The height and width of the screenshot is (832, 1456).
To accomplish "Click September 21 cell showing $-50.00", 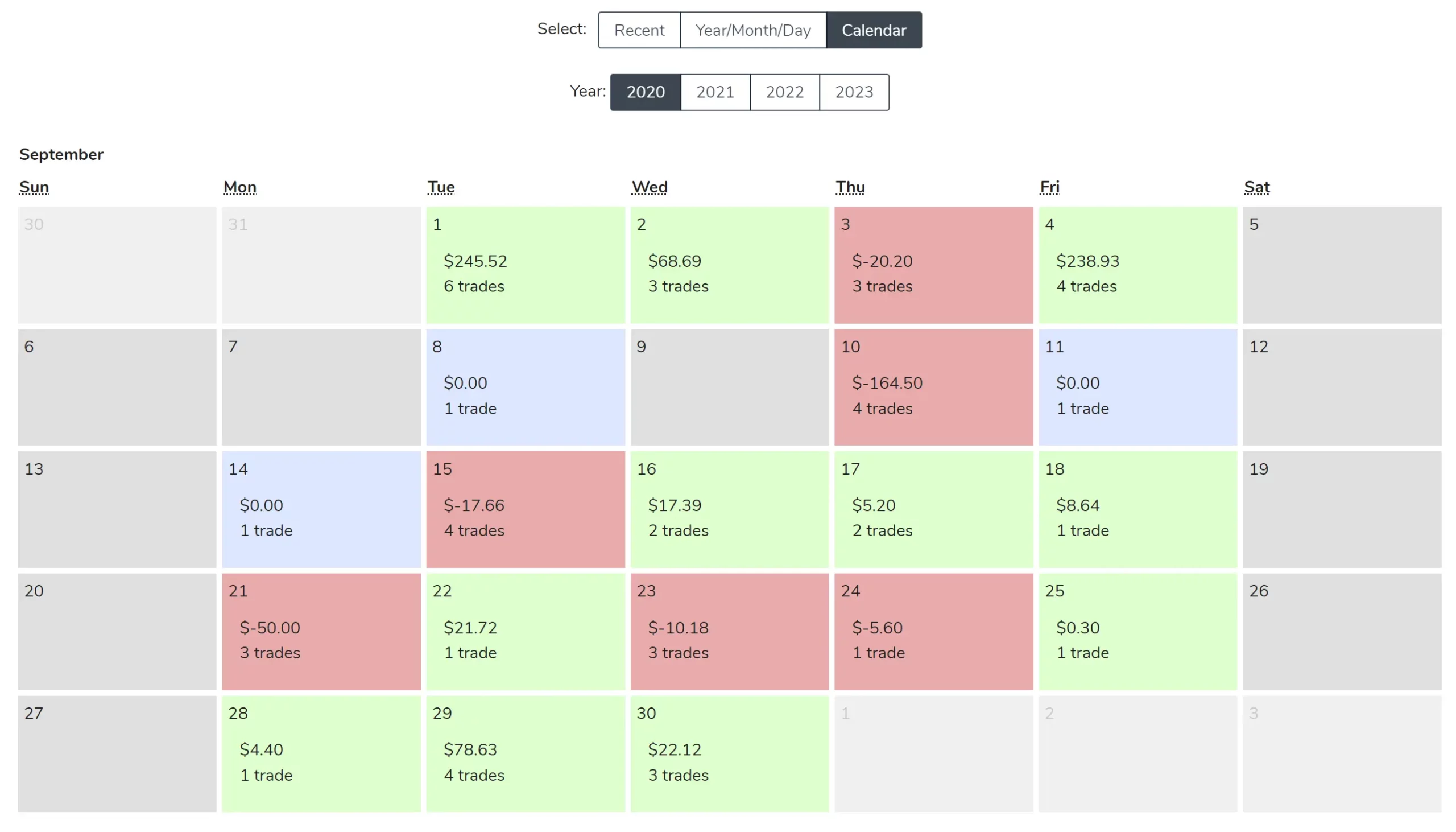I will pyautogui.click(x=321, y=632).
